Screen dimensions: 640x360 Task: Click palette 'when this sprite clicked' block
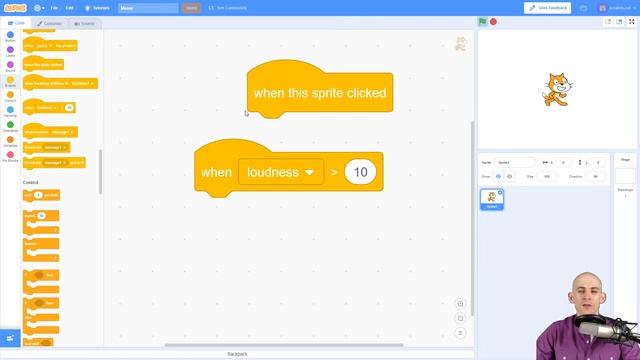click(43, 64)
